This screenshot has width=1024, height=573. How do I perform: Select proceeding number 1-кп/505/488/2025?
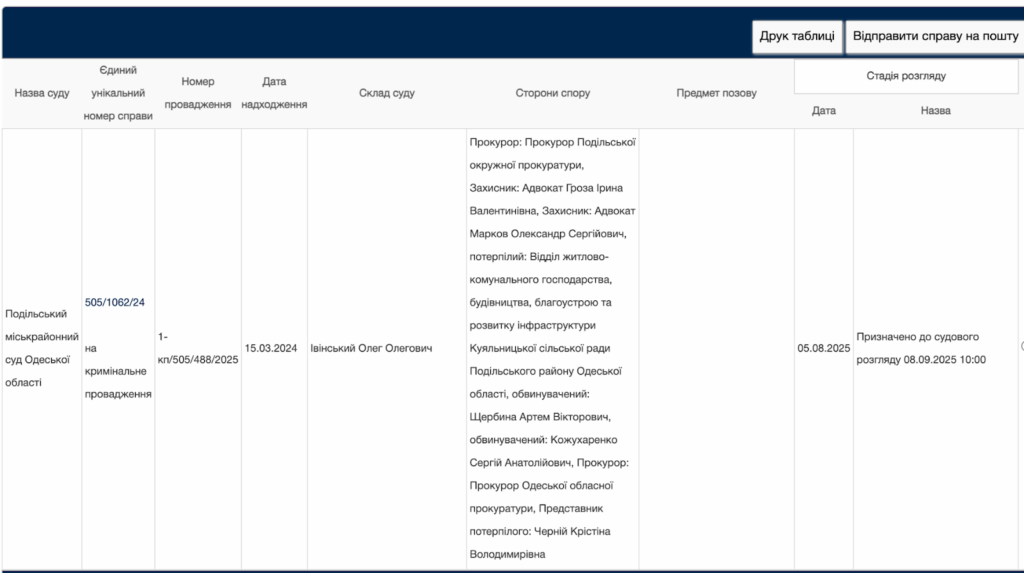pos(198,348)
